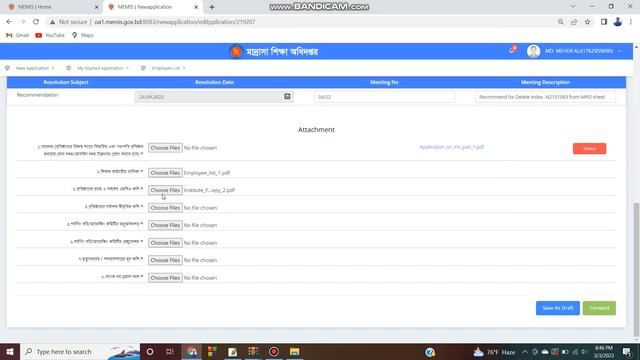Expand the New Application menu

pos(35,68)
